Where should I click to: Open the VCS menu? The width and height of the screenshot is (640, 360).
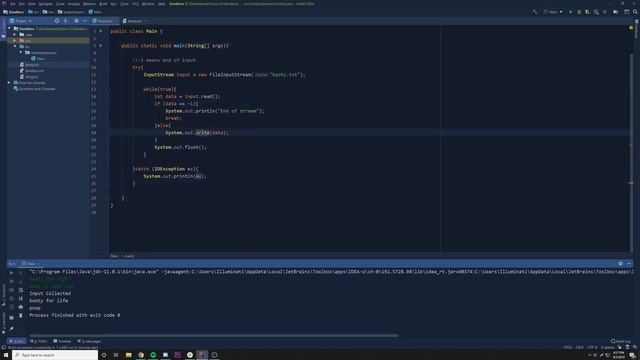135,4
